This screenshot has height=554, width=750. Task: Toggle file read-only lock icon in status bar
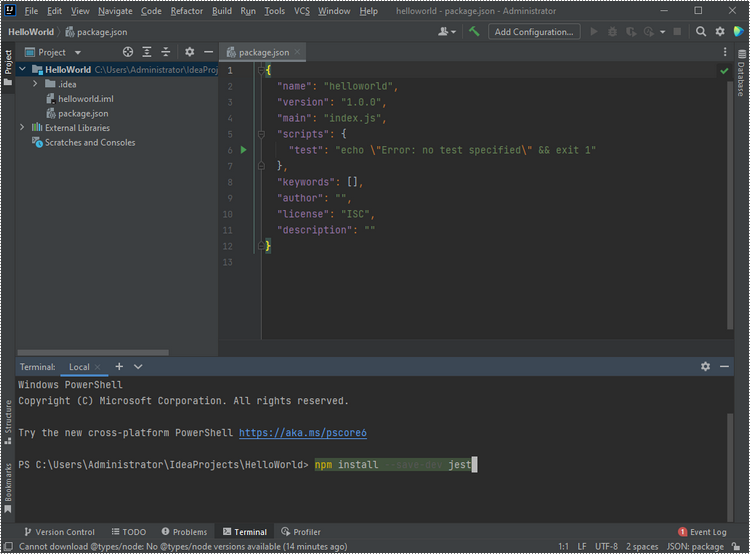coord(736,546)
